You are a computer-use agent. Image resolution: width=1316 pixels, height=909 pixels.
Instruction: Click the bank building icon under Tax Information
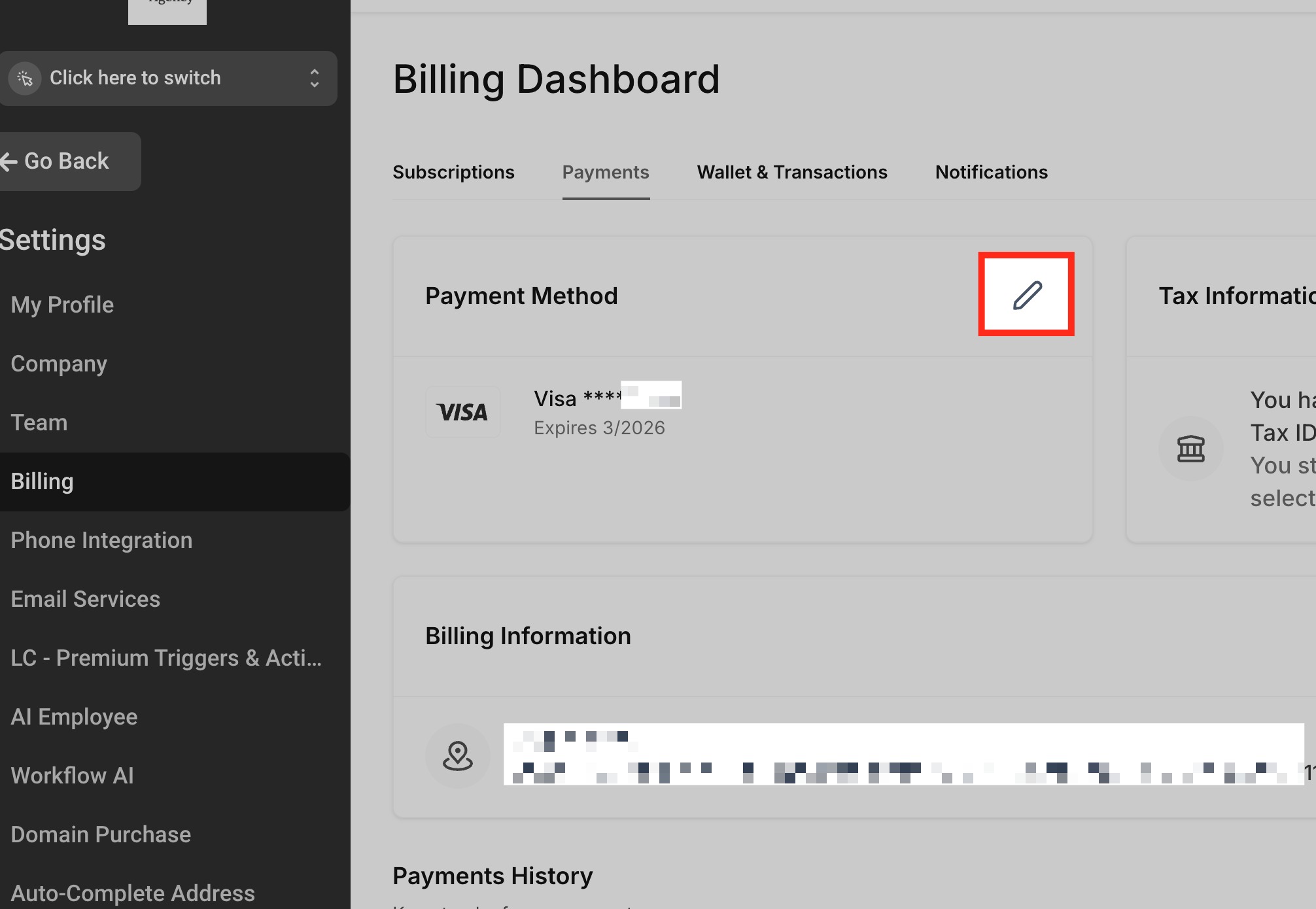(1190, 449)
